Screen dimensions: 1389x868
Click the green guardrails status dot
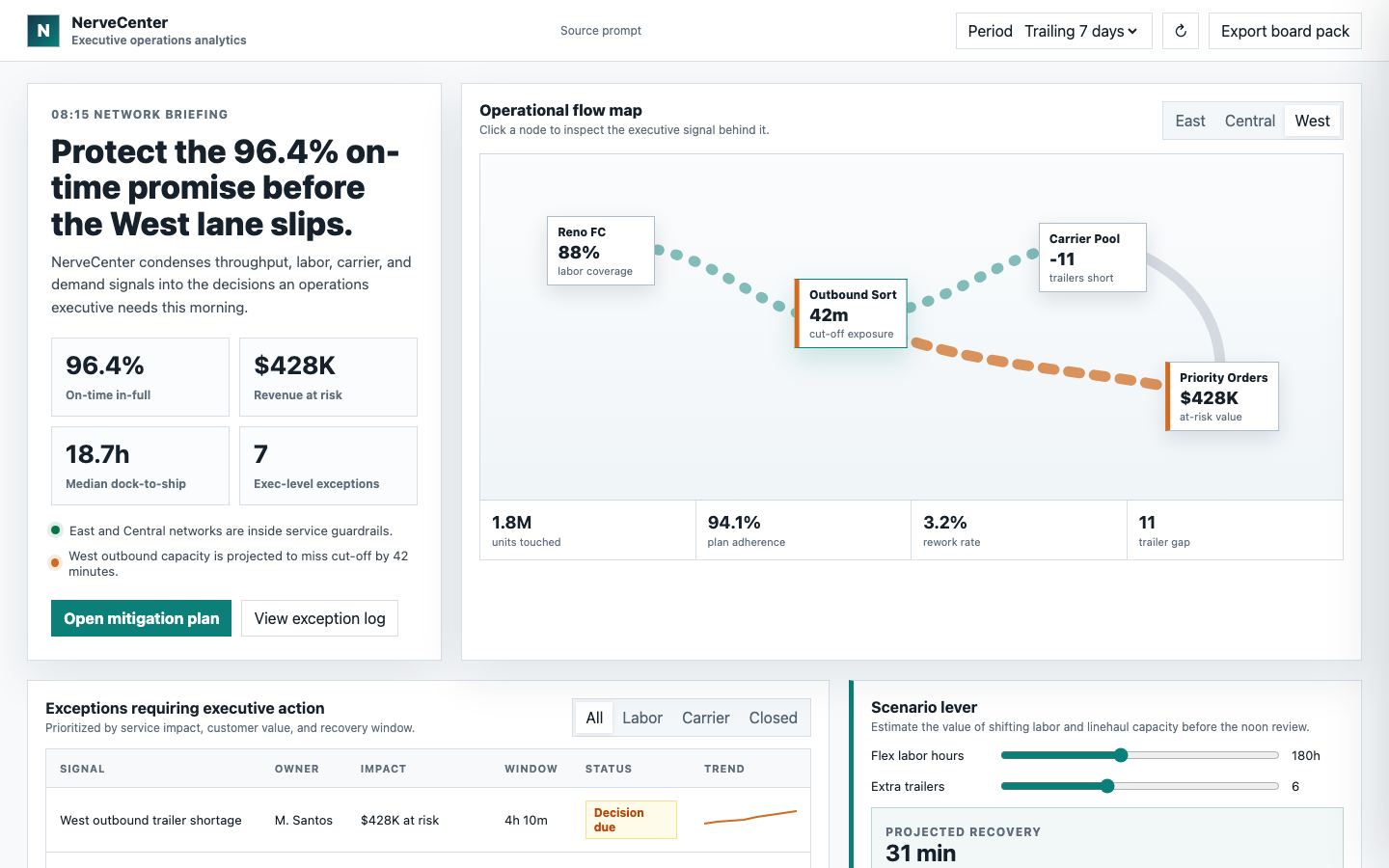tap(55, 529)
